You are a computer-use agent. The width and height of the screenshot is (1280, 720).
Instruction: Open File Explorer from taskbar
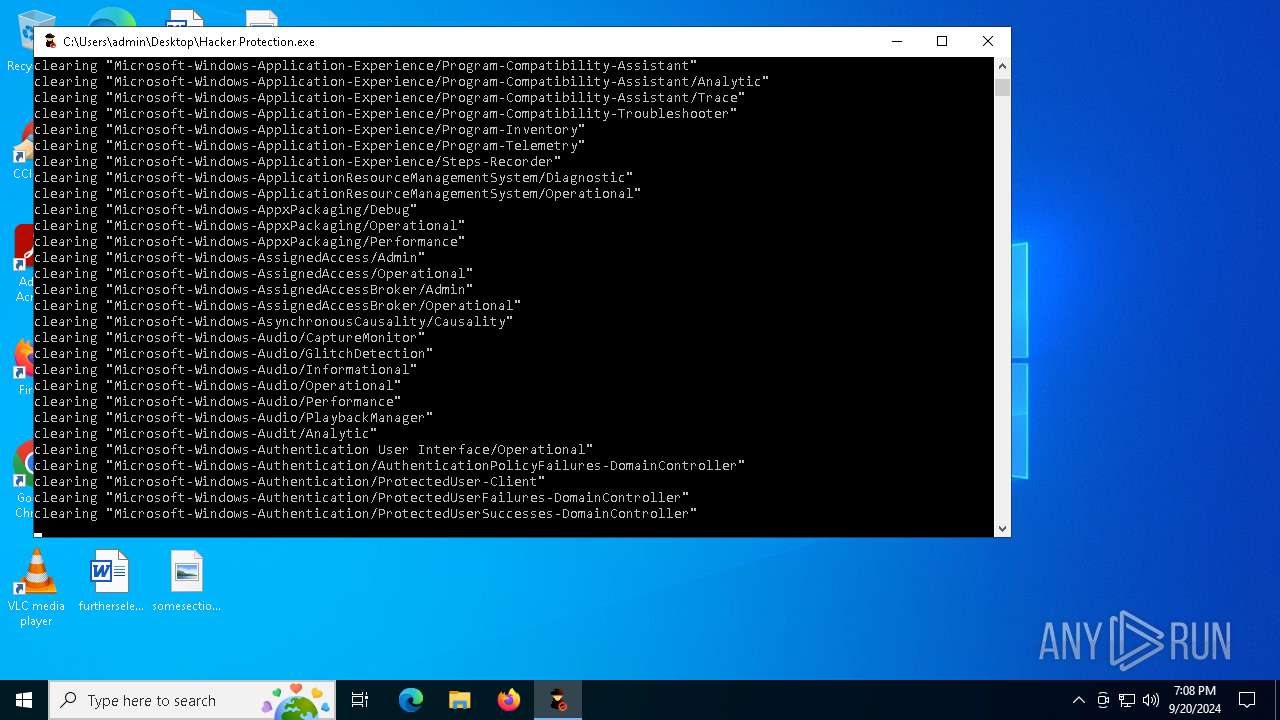459,700
